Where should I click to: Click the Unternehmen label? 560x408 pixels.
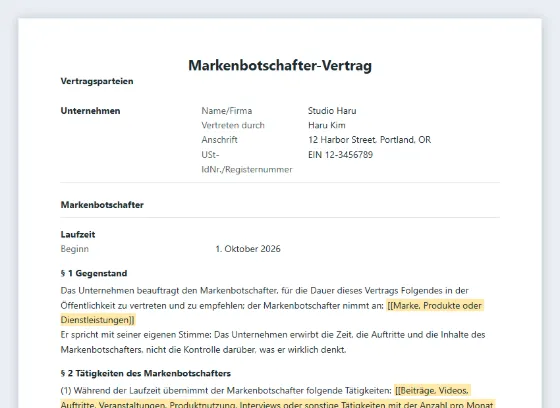pos(90,111)
